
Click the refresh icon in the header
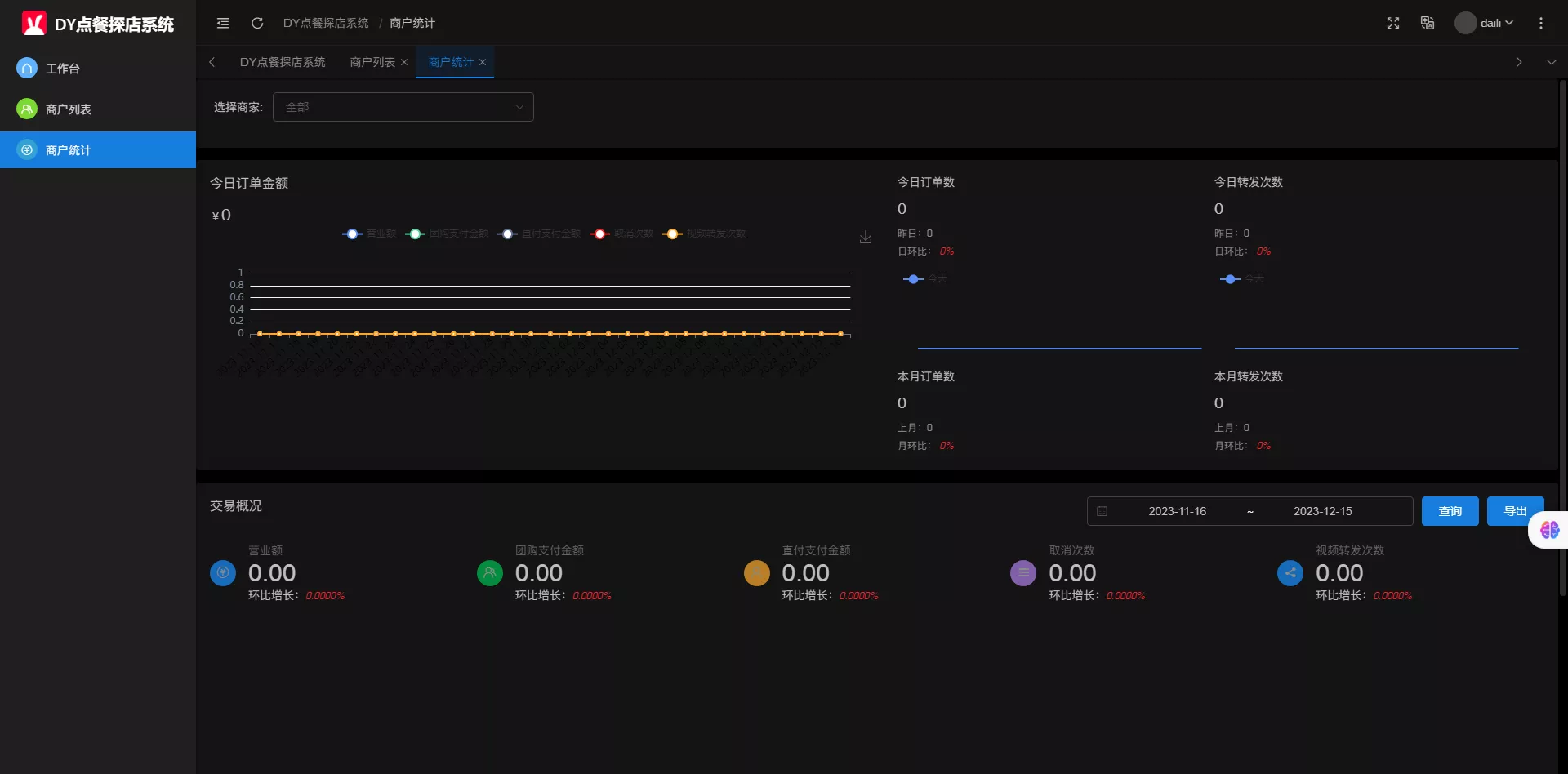pos(257,23)
